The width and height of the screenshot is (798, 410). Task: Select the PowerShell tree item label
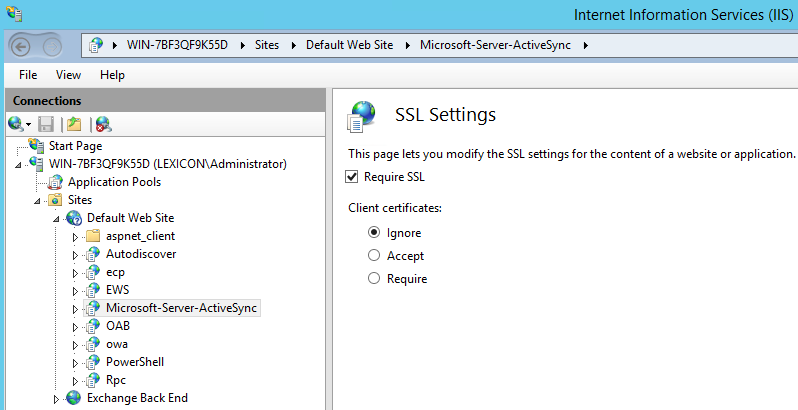pyautogui.click(x=135, y=362)
